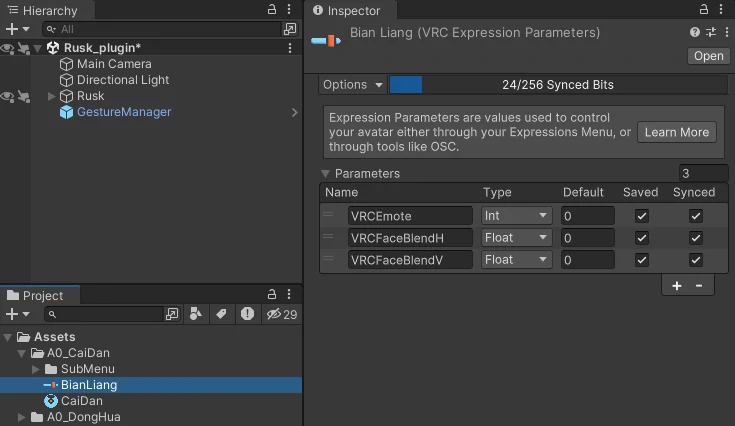Open the Options dropdown in Inspector
Viewport: 735px width, 426px height.
354,85
